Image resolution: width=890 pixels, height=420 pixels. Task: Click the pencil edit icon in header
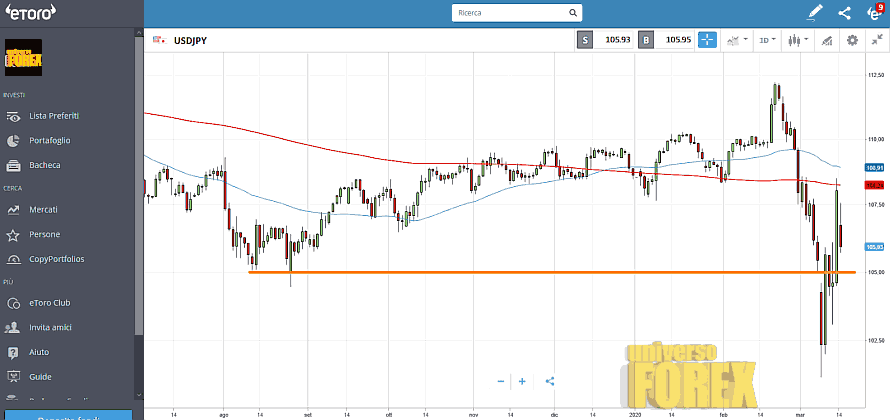pos(815,13)
